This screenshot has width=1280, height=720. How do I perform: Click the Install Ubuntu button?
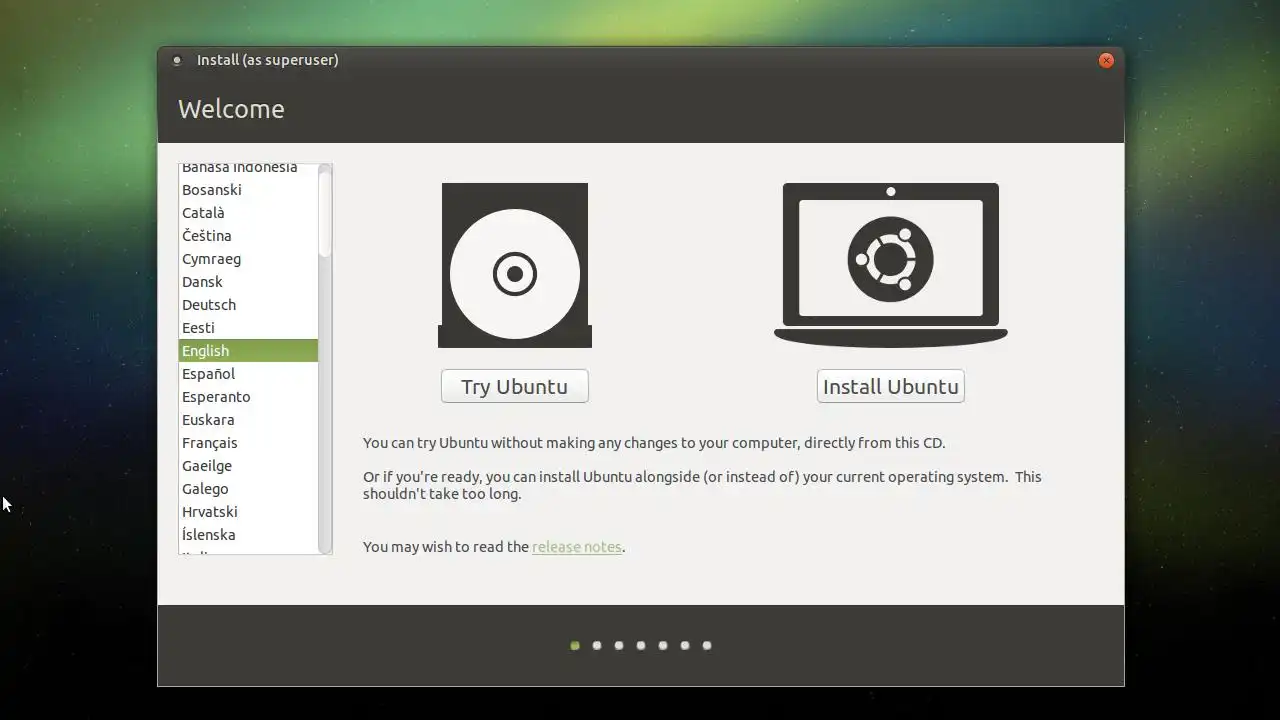(890, 386)
